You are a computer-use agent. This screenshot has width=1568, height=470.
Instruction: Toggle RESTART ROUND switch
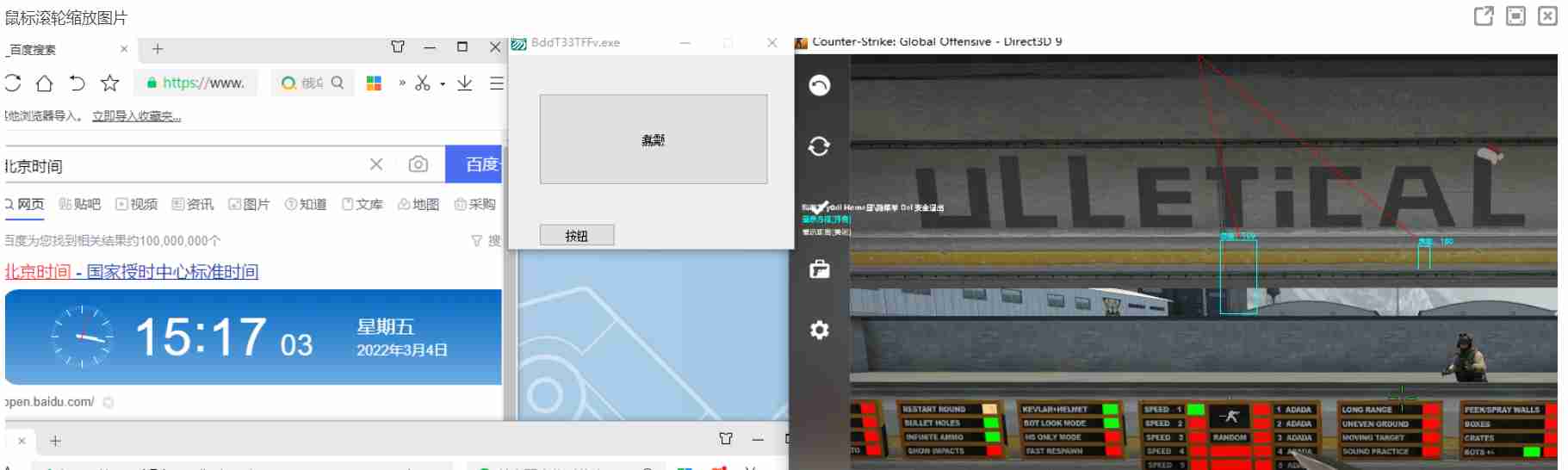pos(990,409)
